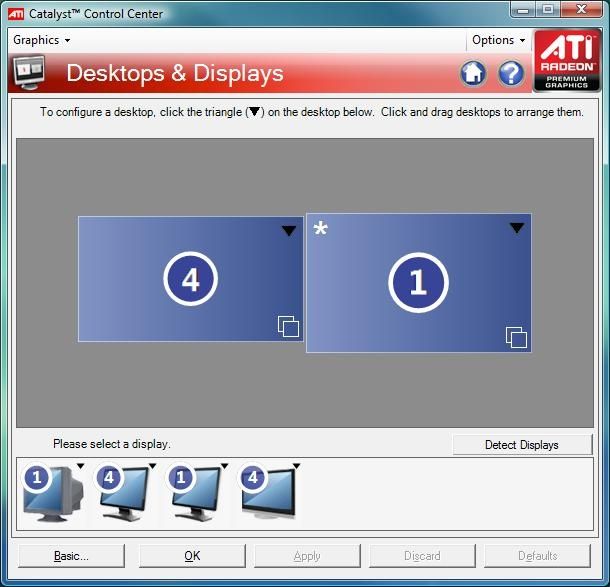Click the Defaults button

[538, 556]
